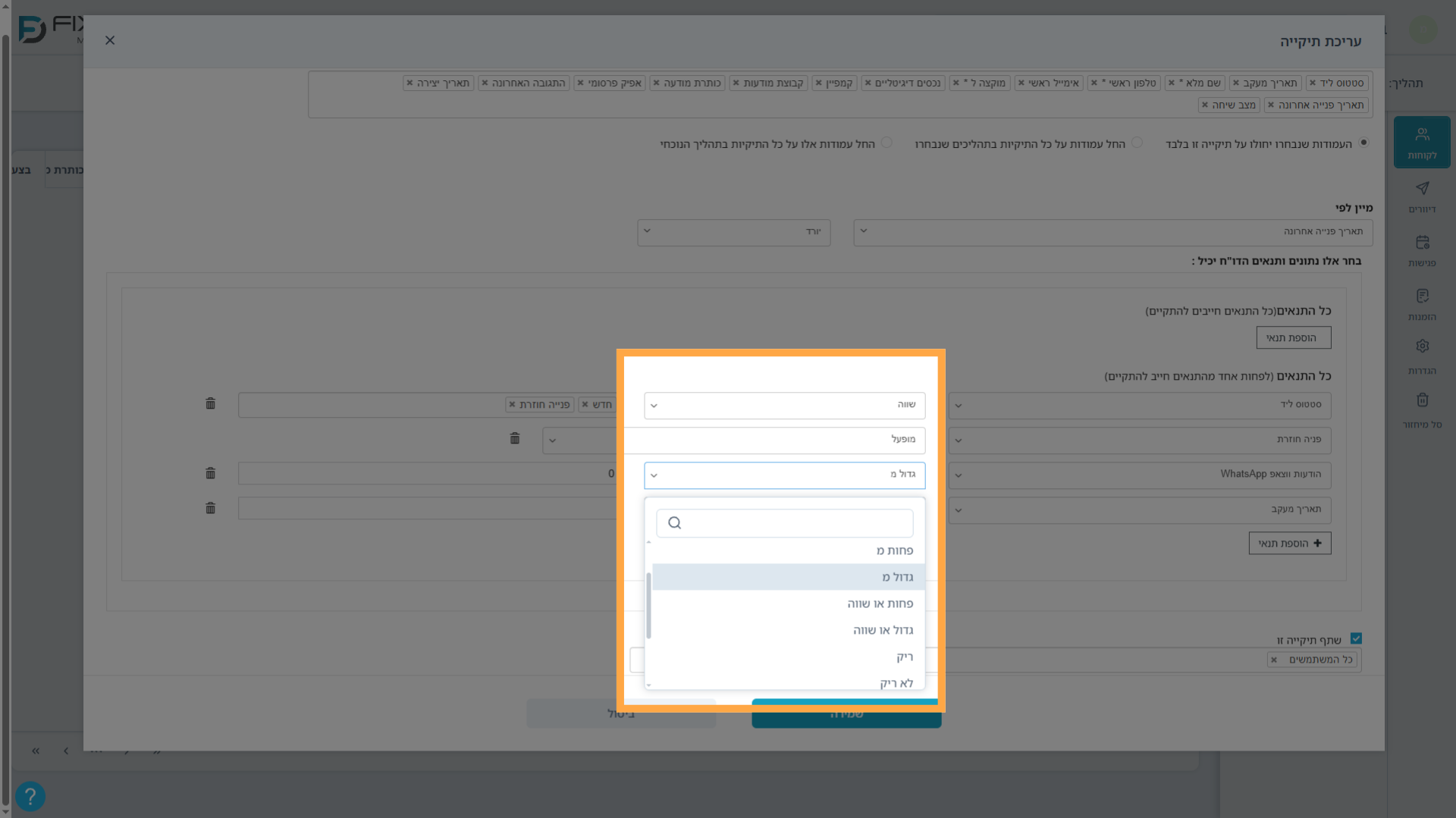Open the sort field dropdown תאריך פנייה אחרונה
Viewport: 1456px width, 818px height.
(1112, 232)
